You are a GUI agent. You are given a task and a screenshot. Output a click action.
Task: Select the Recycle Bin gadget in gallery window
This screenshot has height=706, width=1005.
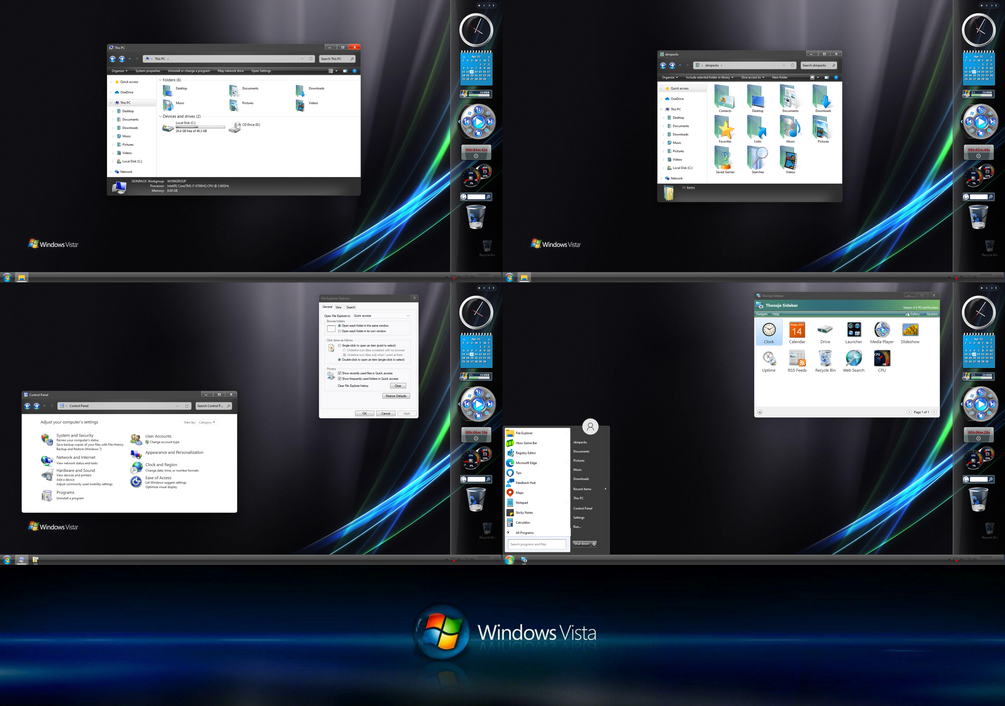point(825,361)
